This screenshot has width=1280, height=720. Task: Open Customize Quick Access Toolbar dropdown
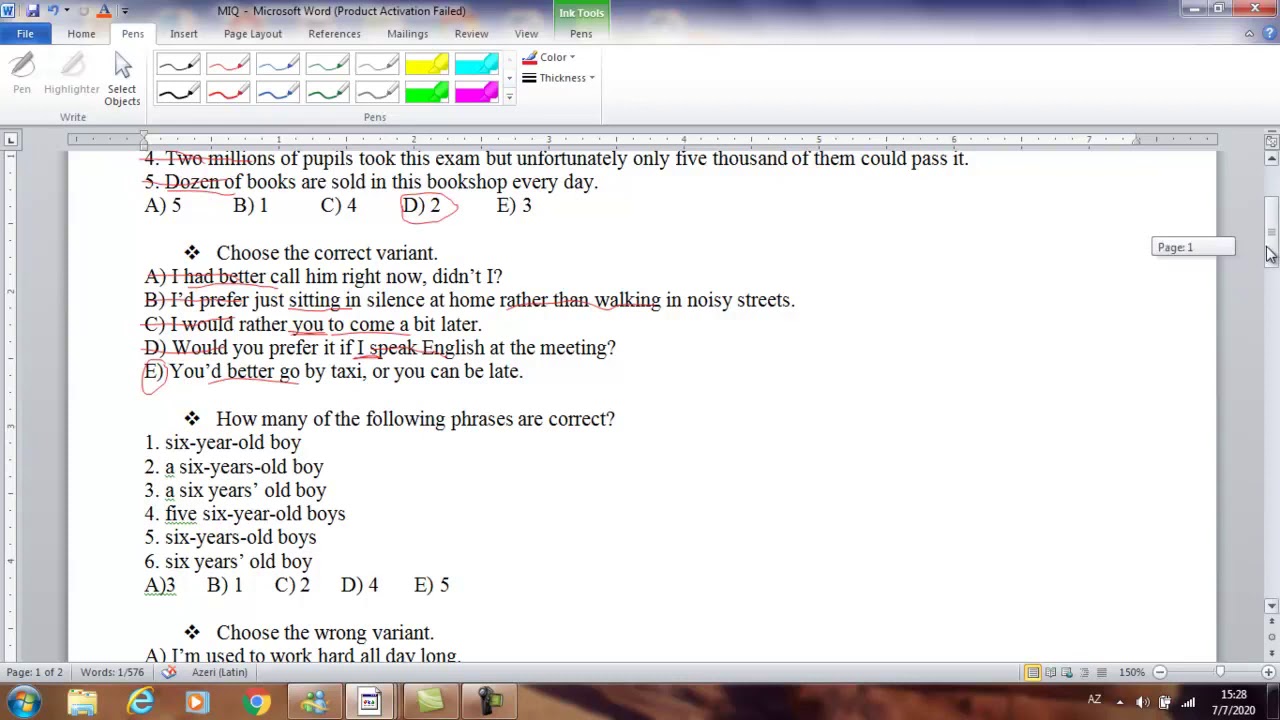125,11
